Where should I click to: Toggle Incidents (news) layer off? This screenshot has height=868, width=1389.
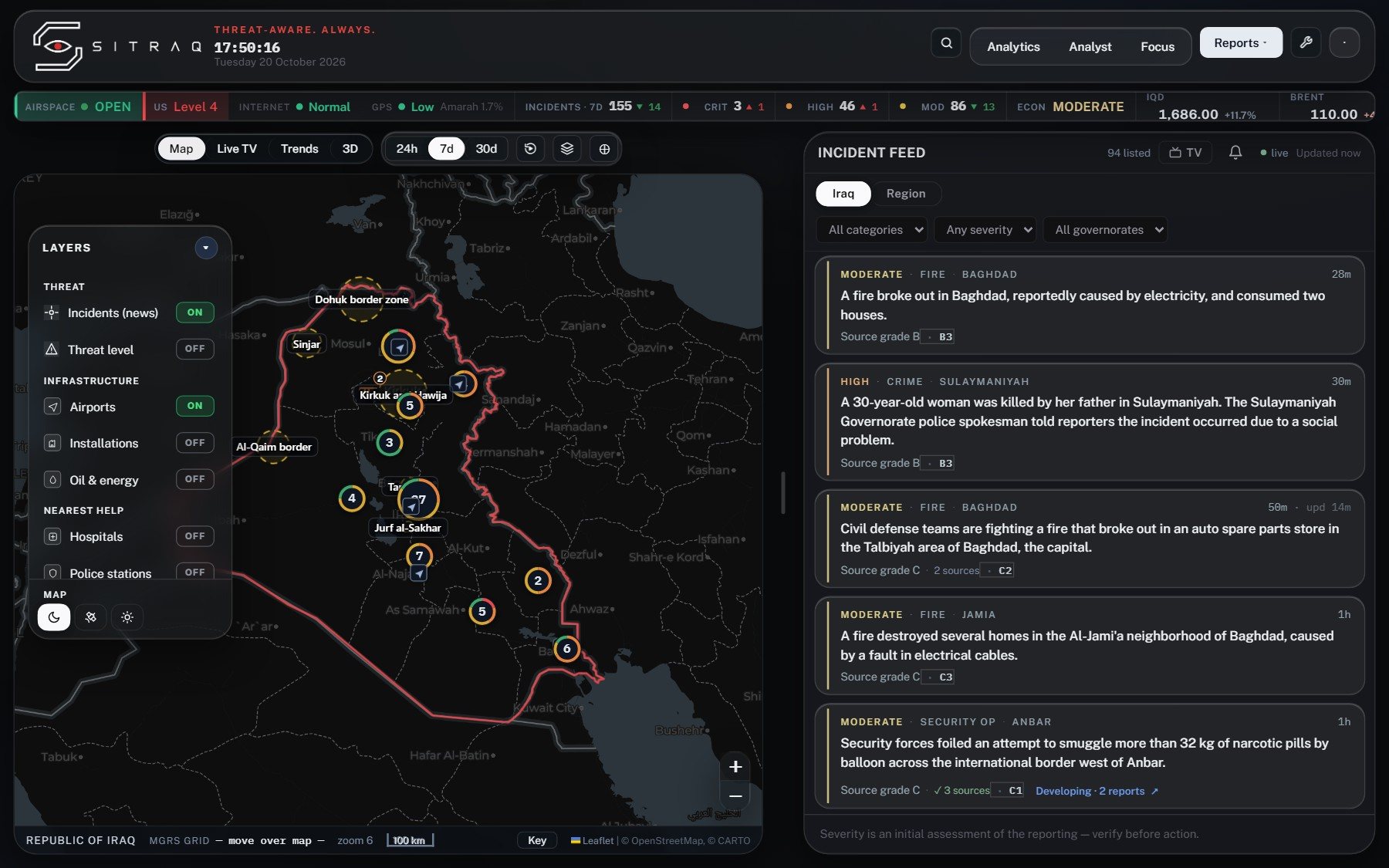pyautogui.click(x=194, y=312)
